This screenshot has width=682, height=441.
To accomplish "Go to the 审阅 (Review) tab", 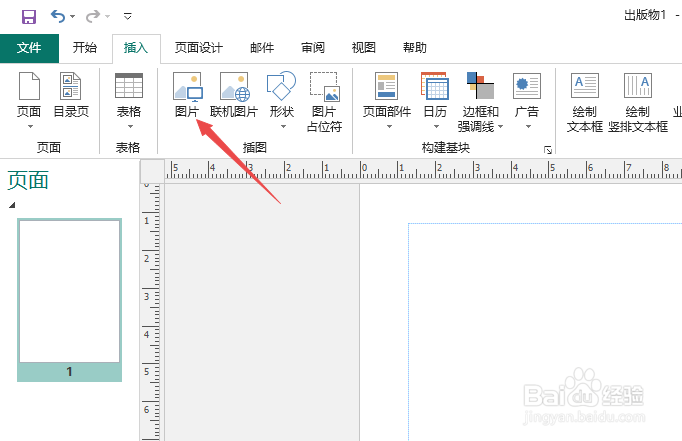I will click(313, 47).
